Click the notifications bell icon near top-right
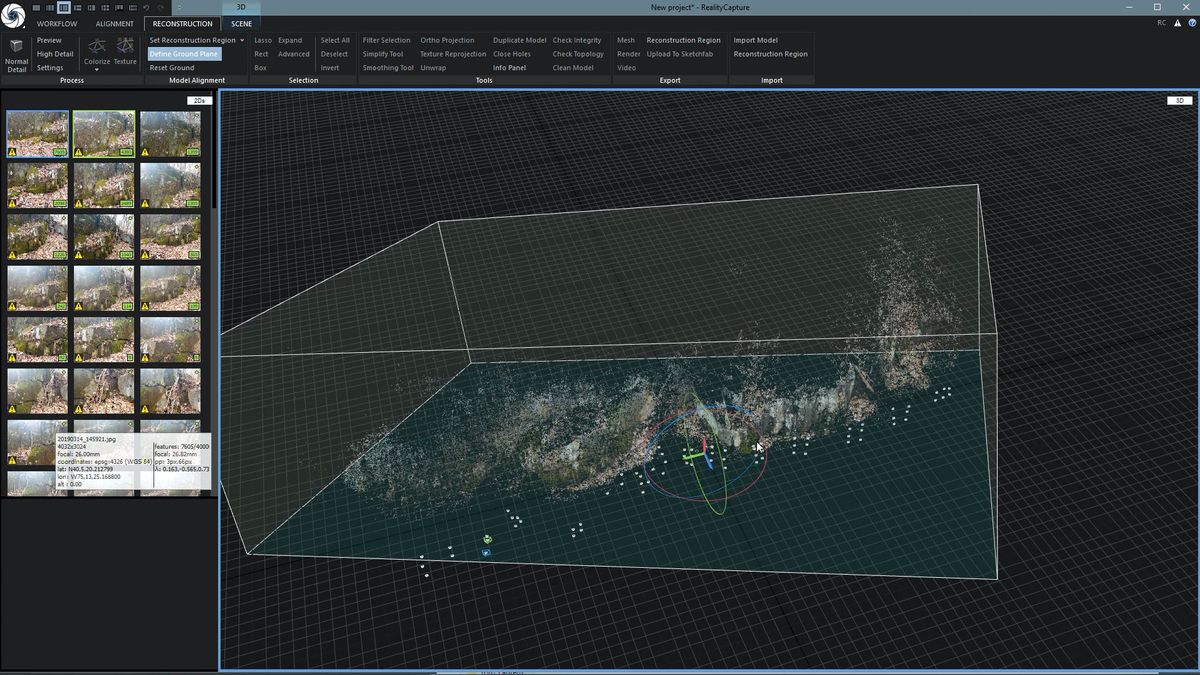The image size is (1200, 675). pyautogui.click(x=1177, y=22)
